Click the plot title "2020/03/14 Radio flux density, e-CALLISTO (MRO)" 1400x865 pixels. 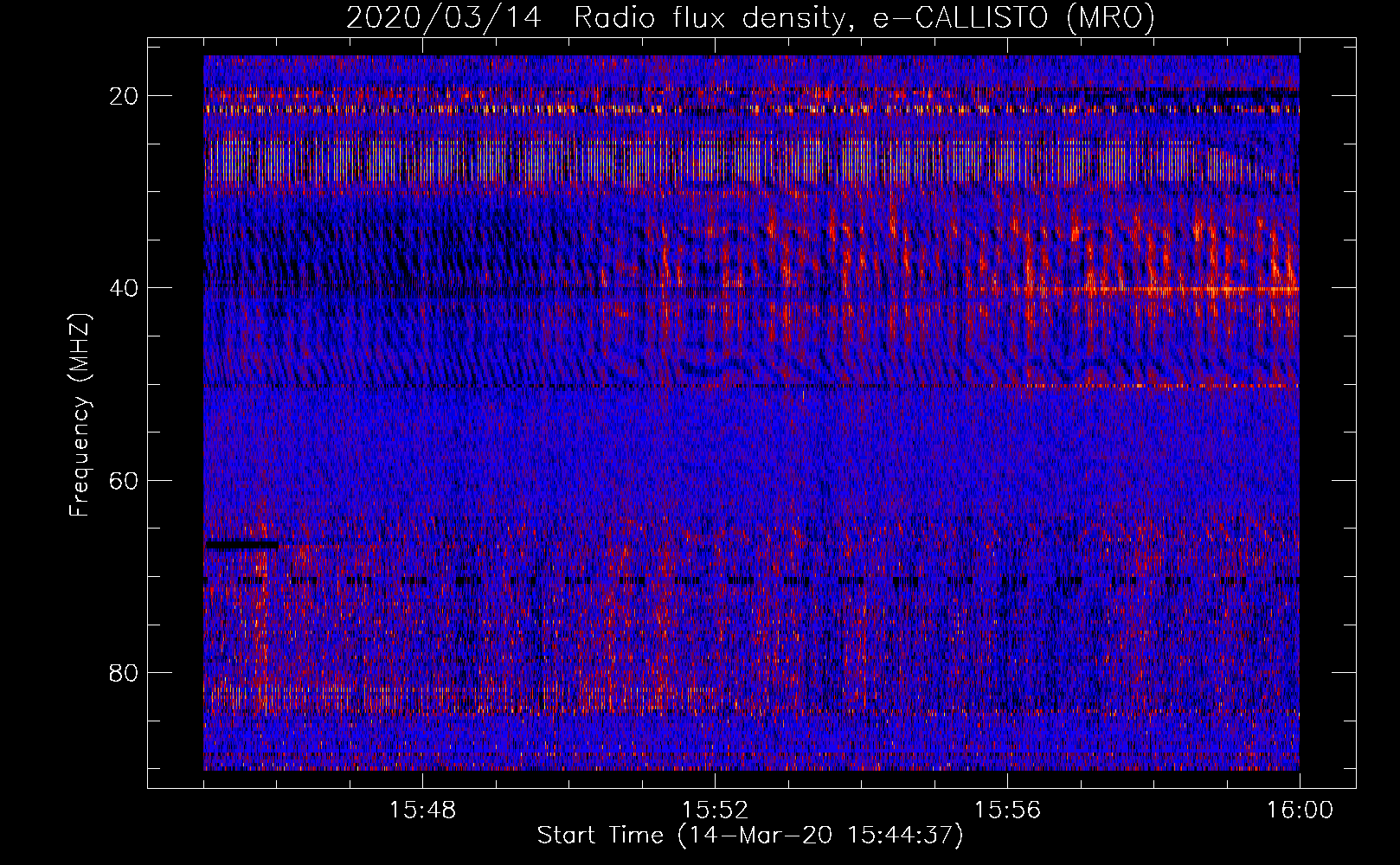pos(750,17)
